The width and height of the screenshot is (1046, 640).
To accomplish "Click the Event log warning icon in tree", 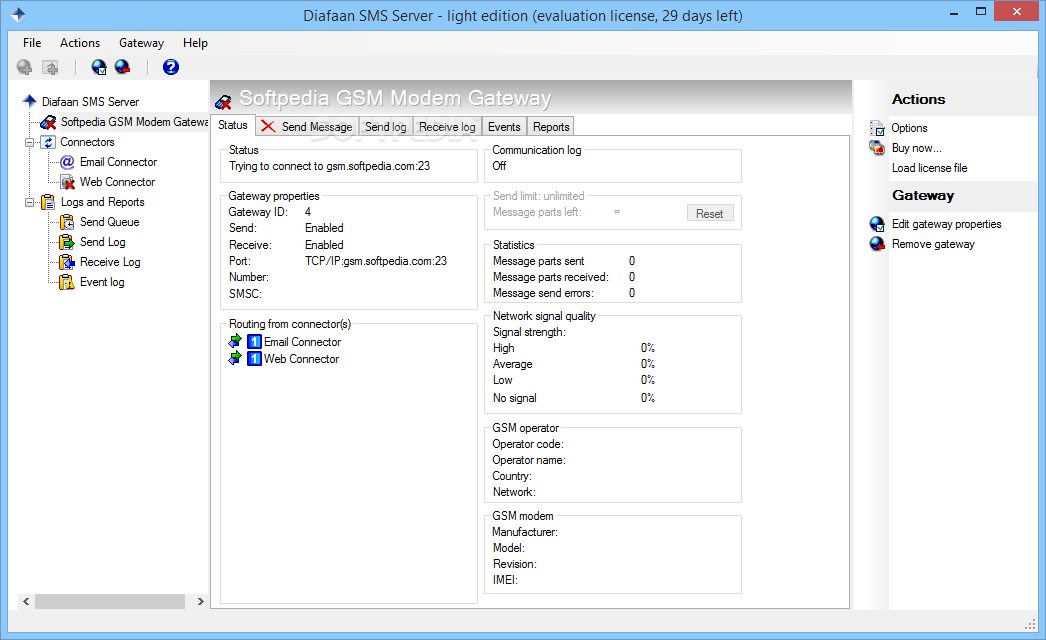I will pyautogui.click(x=67, y=282).
